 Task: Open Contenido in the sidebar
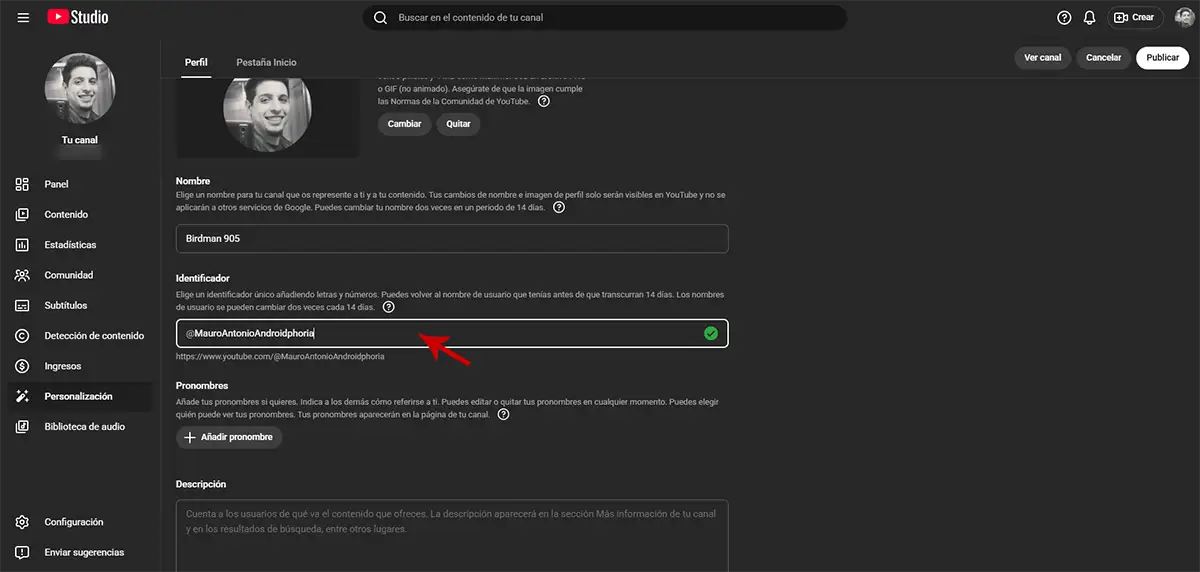80,214
